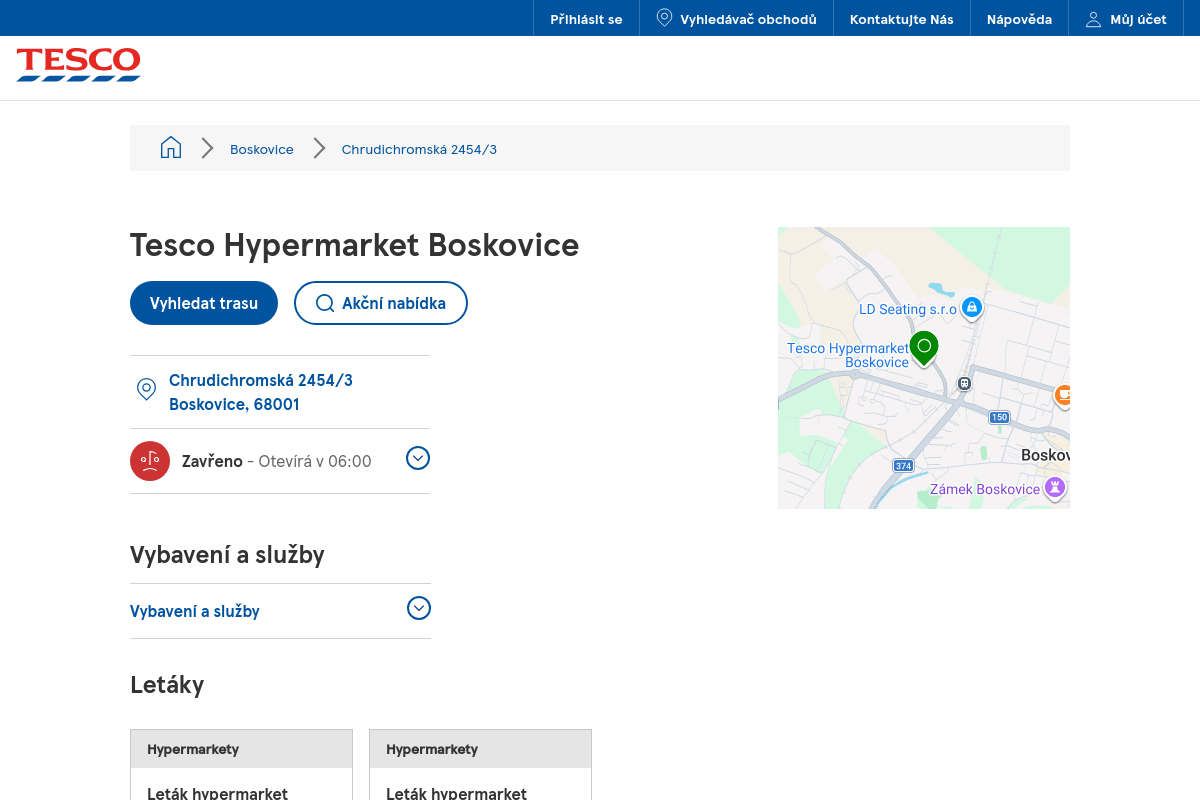Click the 'Zámek Boskovice' map label

tap(985, 489)
